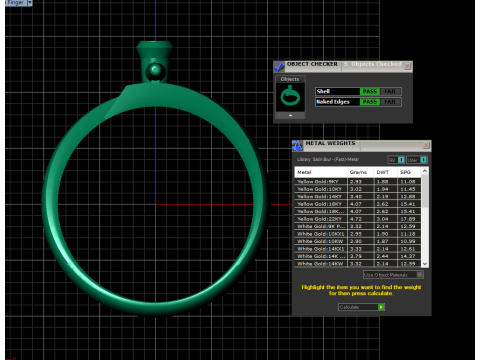480x360 pixels.
Task: Click the metal list scrollbar thumb
Action: (x=425, y=190)
